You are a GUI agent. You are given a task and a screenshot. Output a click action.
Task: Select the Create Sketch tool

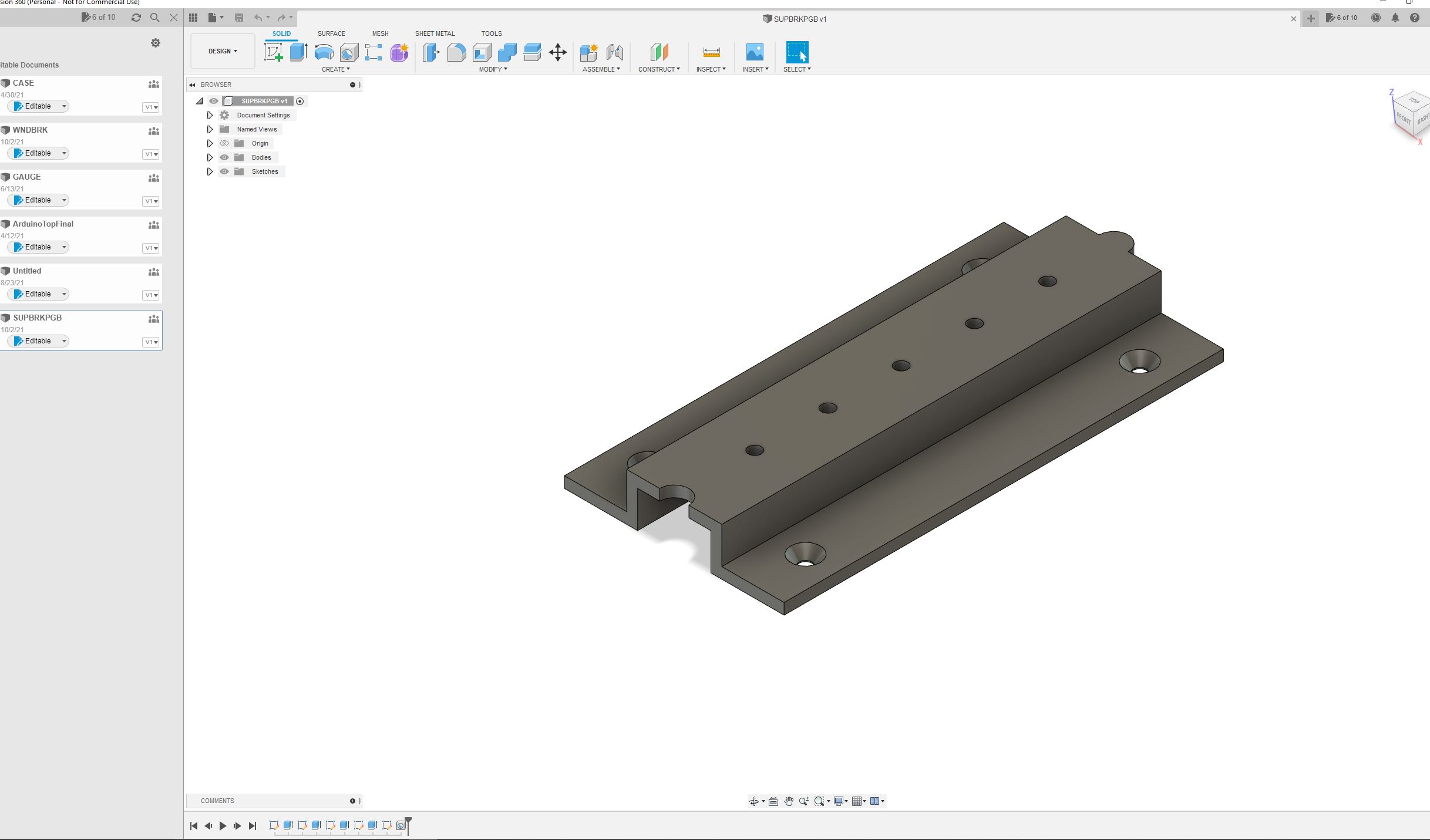pyautogui.click(x=274, y=52)
